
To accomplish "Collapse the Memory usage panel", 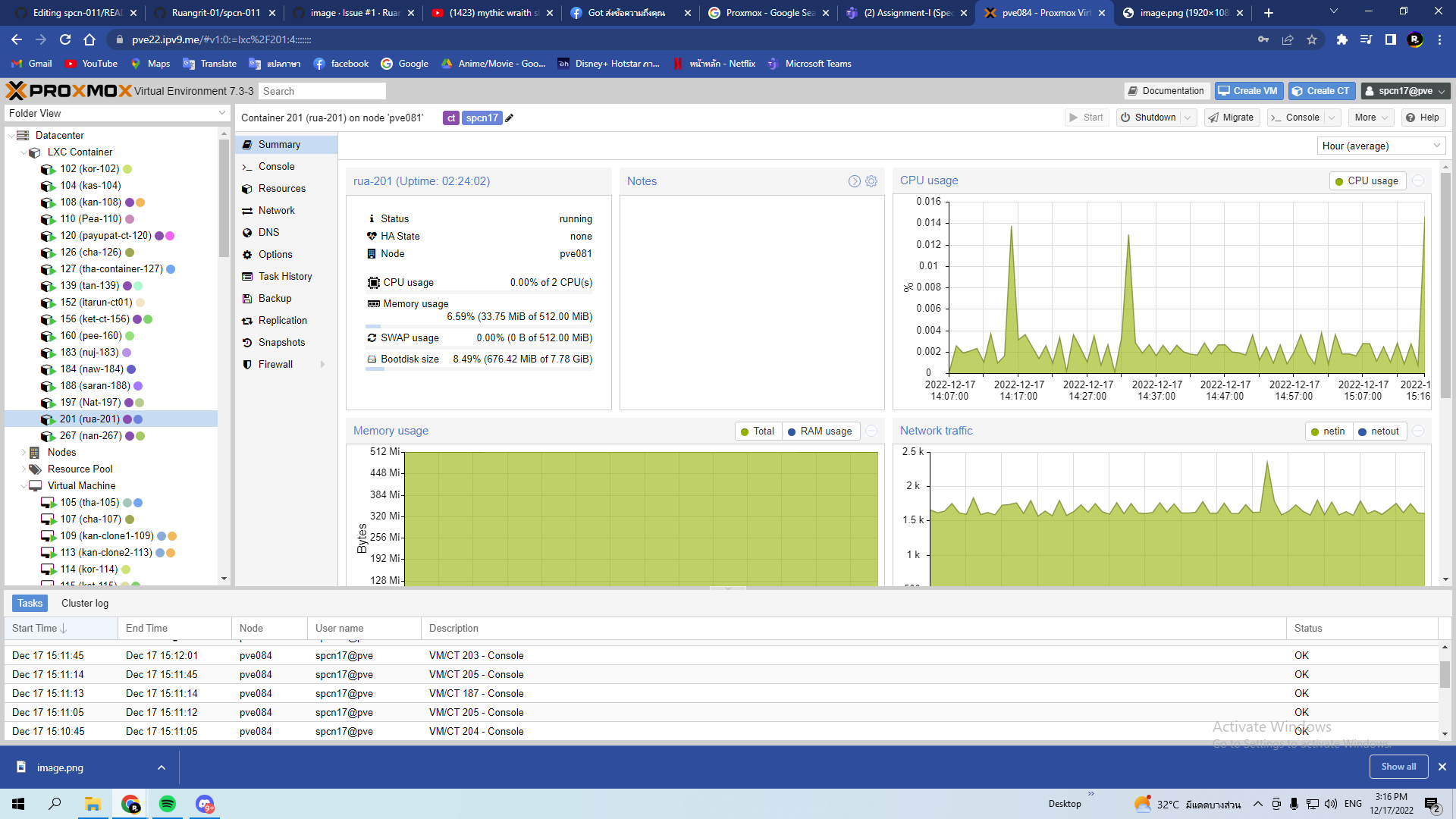I will (871, 431).
